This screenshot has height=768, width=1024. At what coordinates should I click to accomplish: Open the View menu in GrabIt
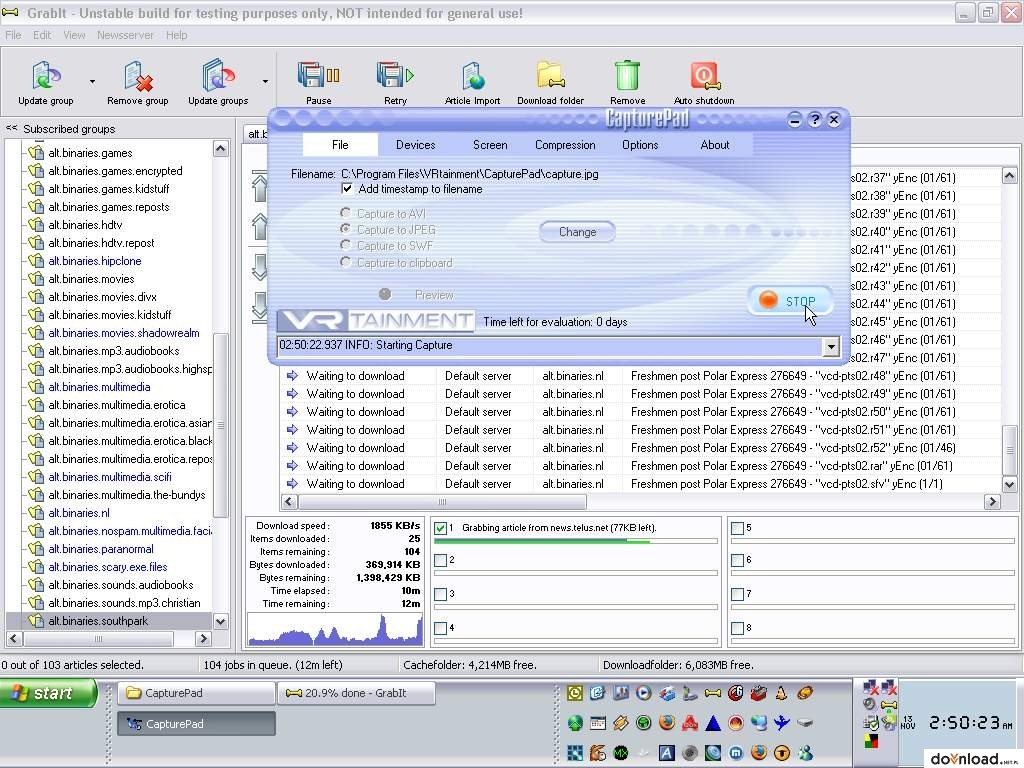coord(74,35)
